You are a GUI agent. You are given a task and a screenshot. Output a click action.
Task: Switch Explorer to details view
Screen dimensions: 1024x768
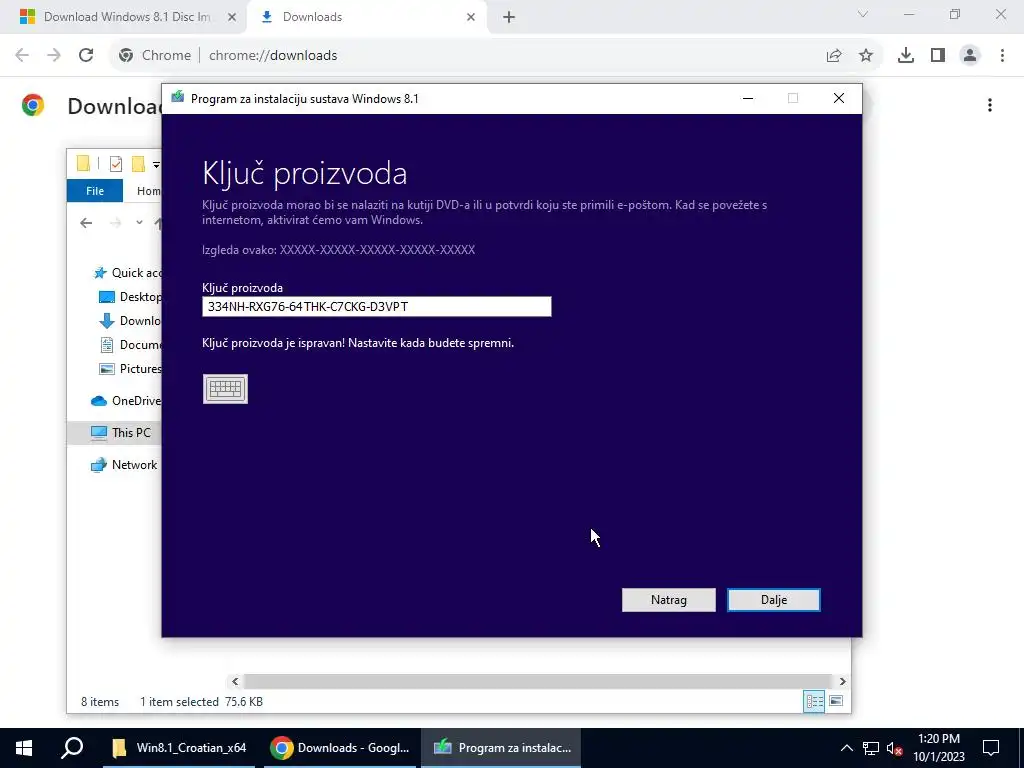(x=814, y=701)
